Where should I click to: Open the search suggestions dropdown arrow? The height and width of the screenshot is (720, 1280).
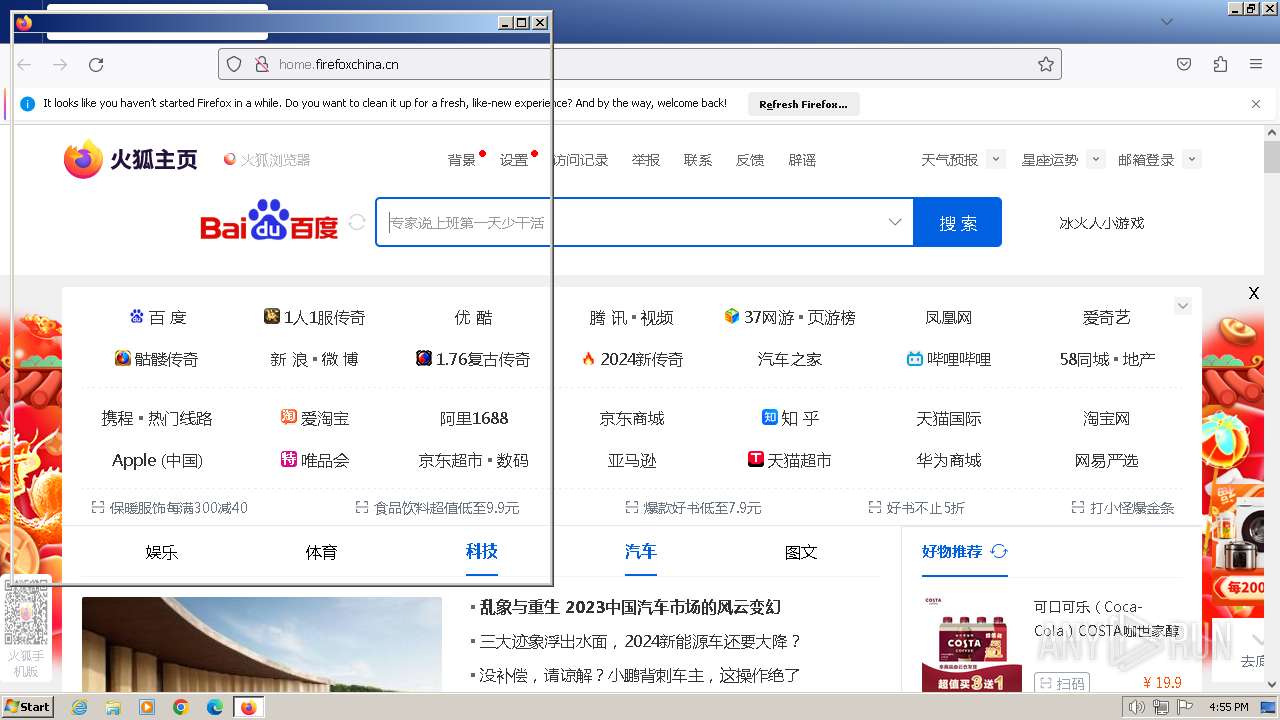pos(895,222)
